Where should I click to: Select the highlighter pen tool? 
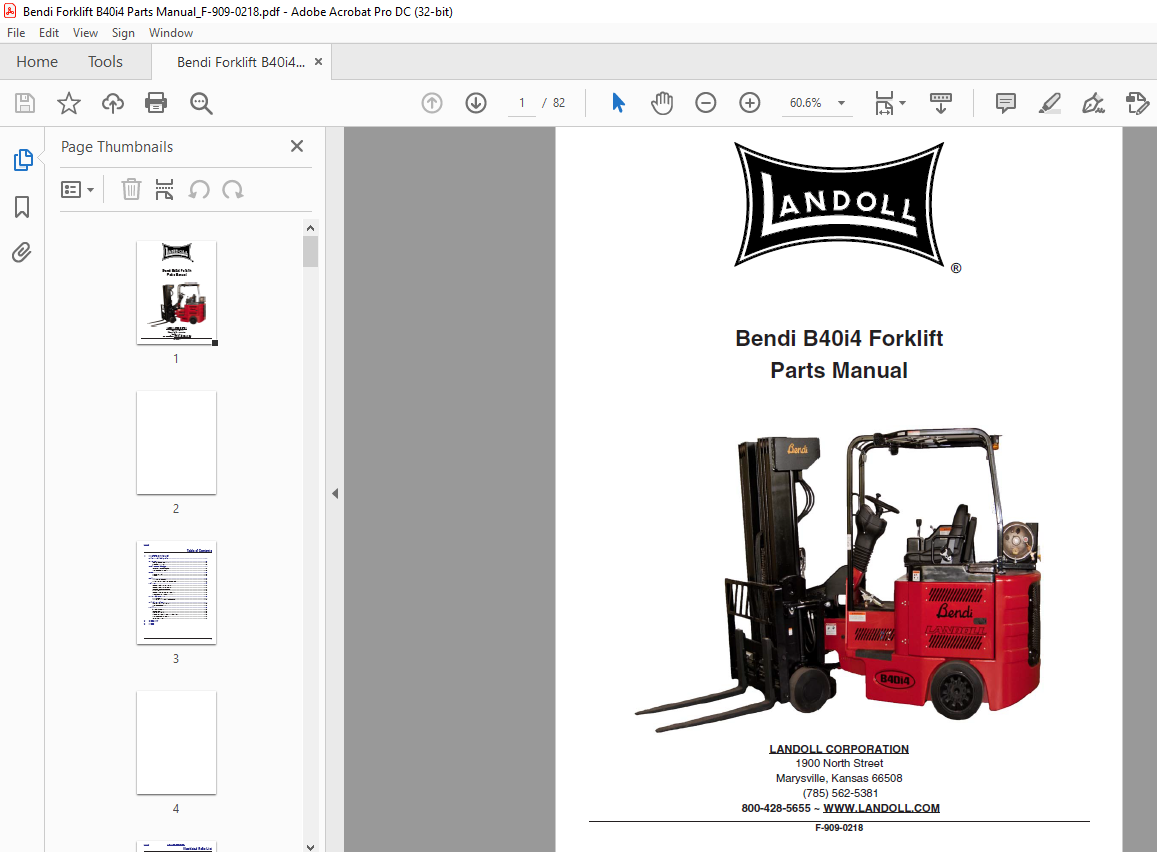tap(1049, 103)
